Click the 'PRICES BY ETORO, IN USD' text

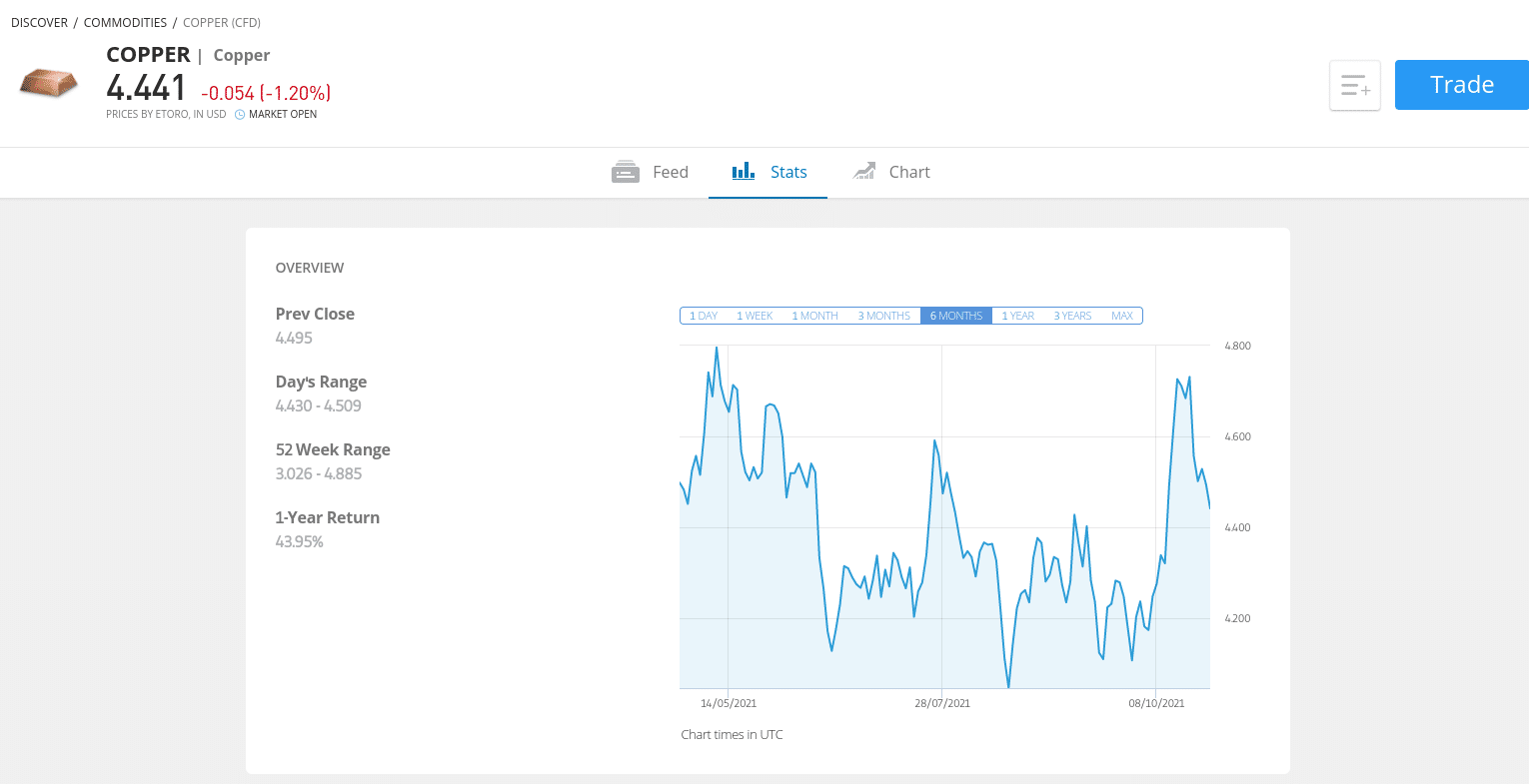pyautogui.click(x=166, y=115)
